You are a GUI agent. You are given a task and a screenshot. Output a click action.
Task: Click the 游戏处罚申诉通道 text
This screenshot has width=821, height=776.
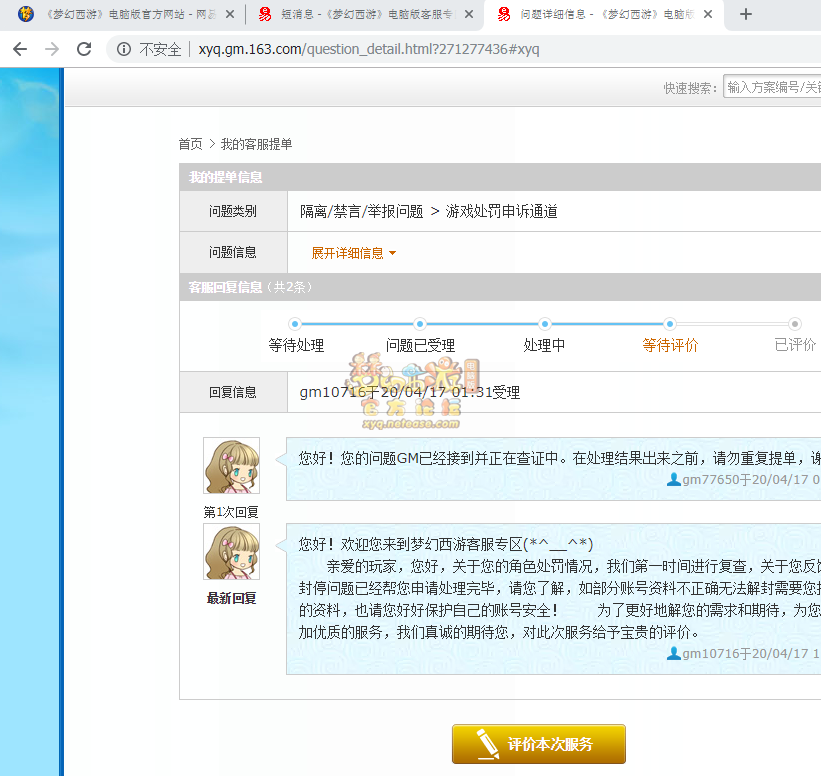pos(502,212)
